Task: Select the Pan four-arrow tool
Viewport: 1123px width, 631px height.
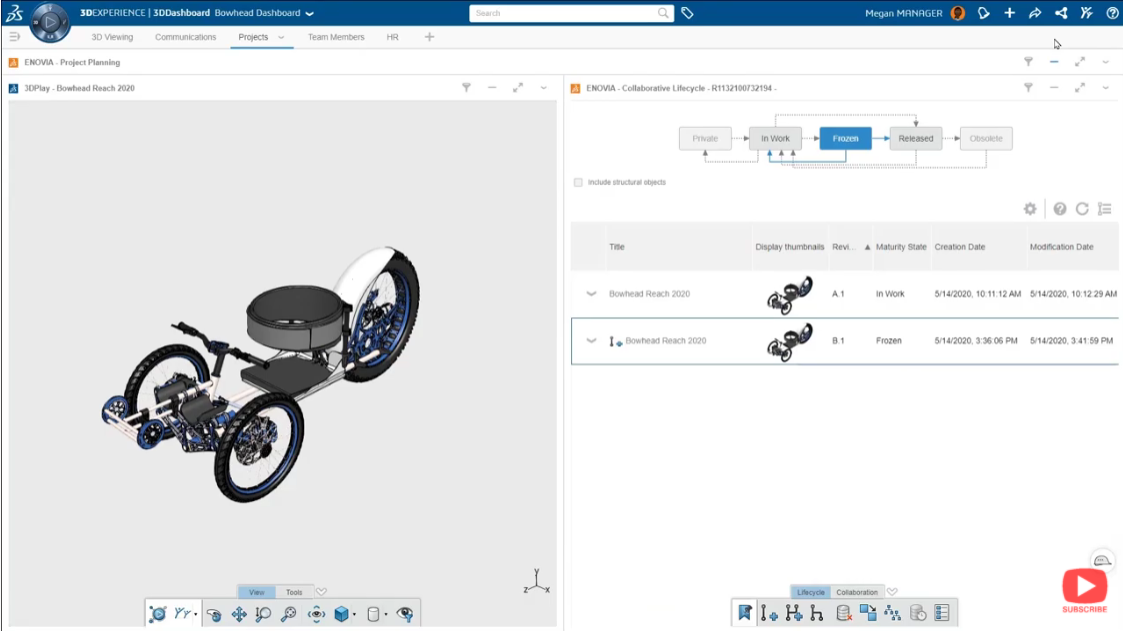Action: [238, 614]
